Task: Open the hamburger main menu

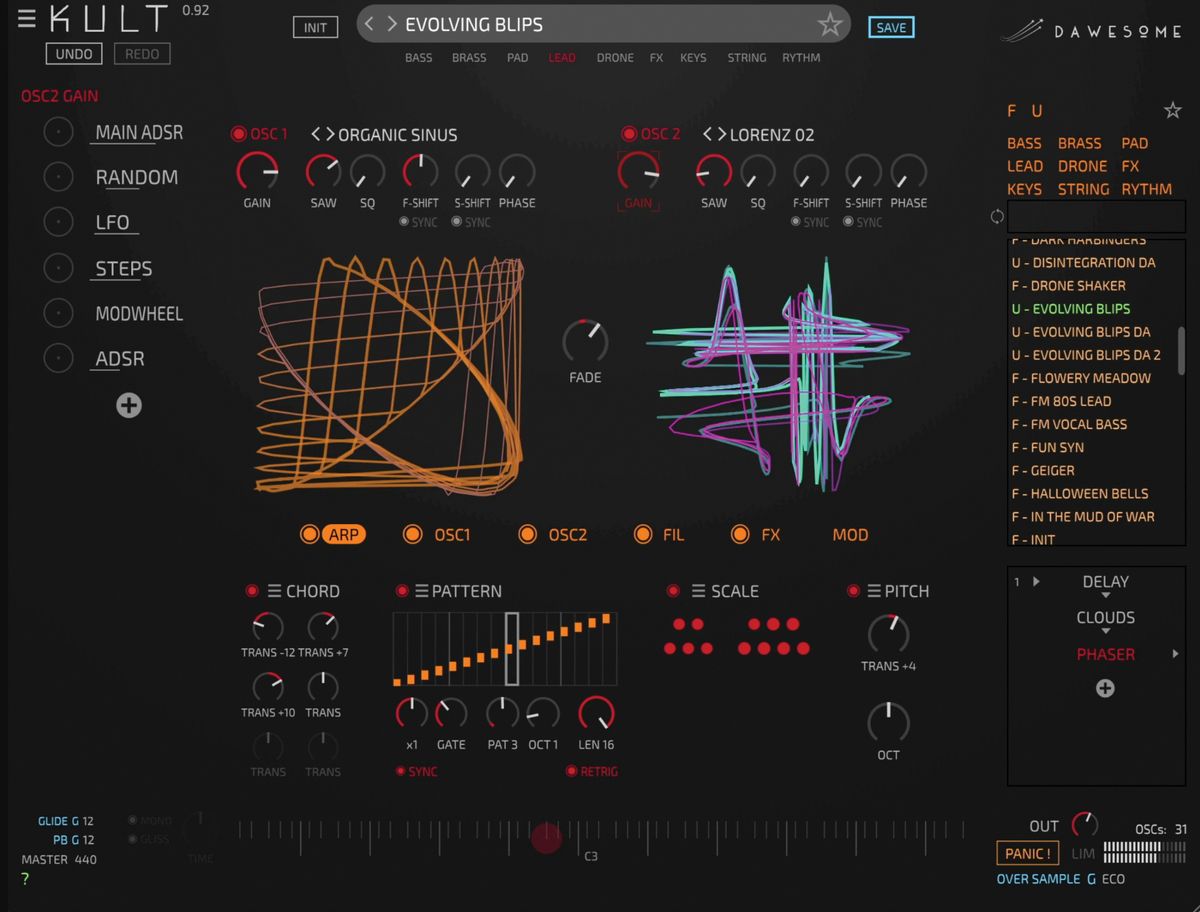Action: click(27, 18)
